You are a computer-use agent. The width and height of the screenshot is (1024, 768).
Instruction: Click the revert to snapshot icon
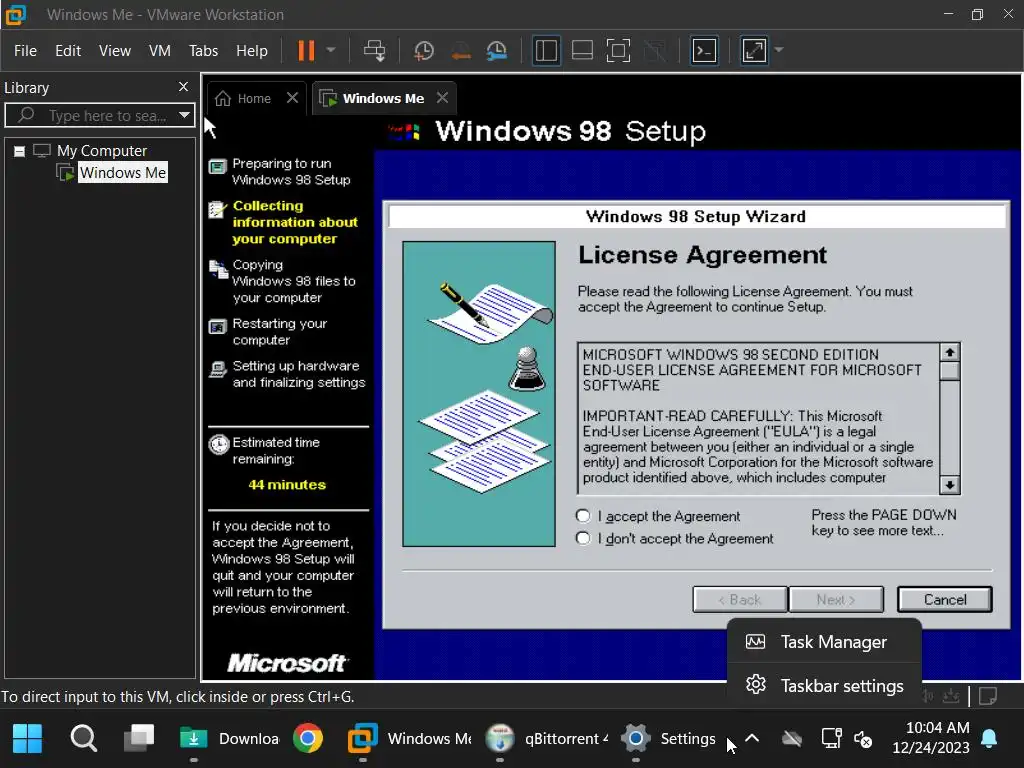point(460,50)
